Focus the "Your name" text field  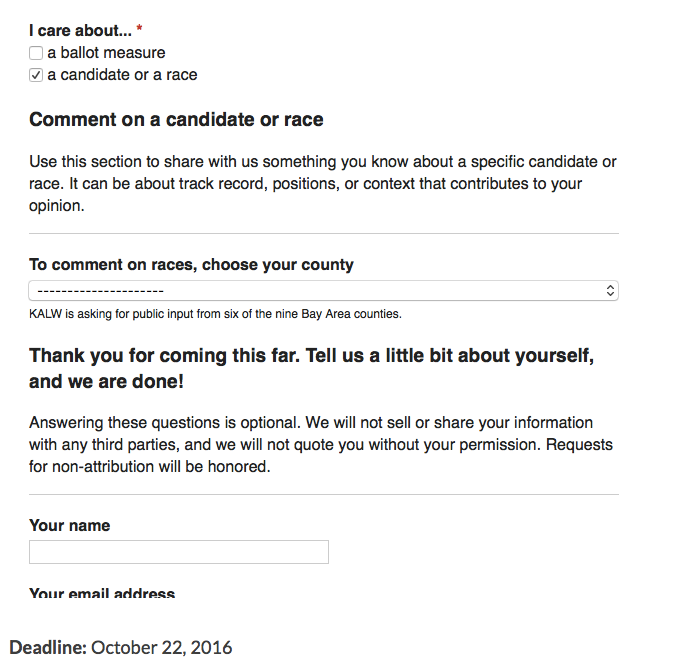pos(178,552)
